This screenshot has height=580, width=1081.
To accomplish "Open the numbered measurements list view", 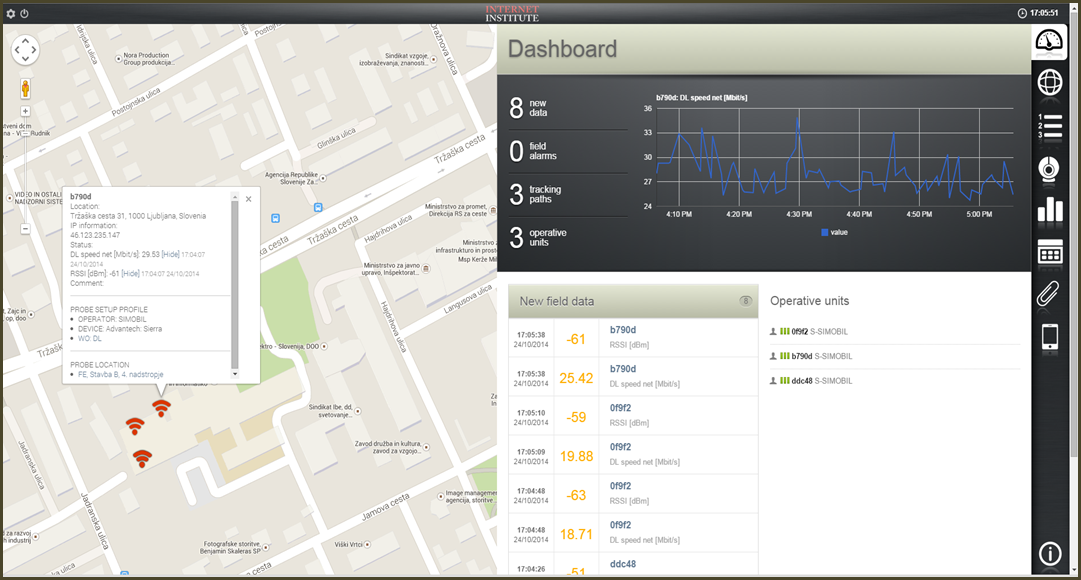I will coord(1048,127).
